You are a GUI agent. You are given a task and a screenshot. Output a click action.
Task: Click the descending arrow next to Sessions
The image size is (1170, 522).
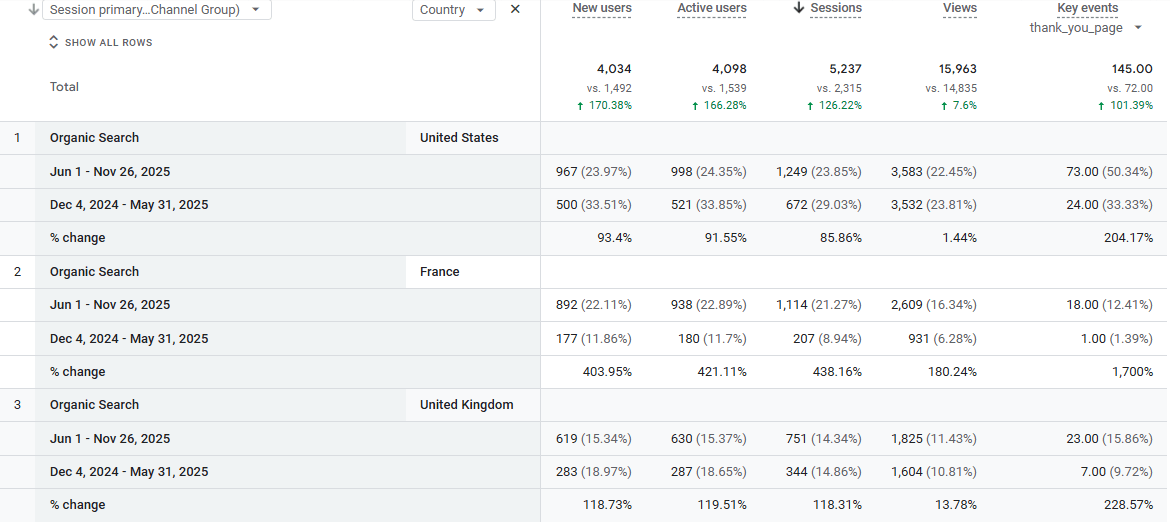(798, 8)
